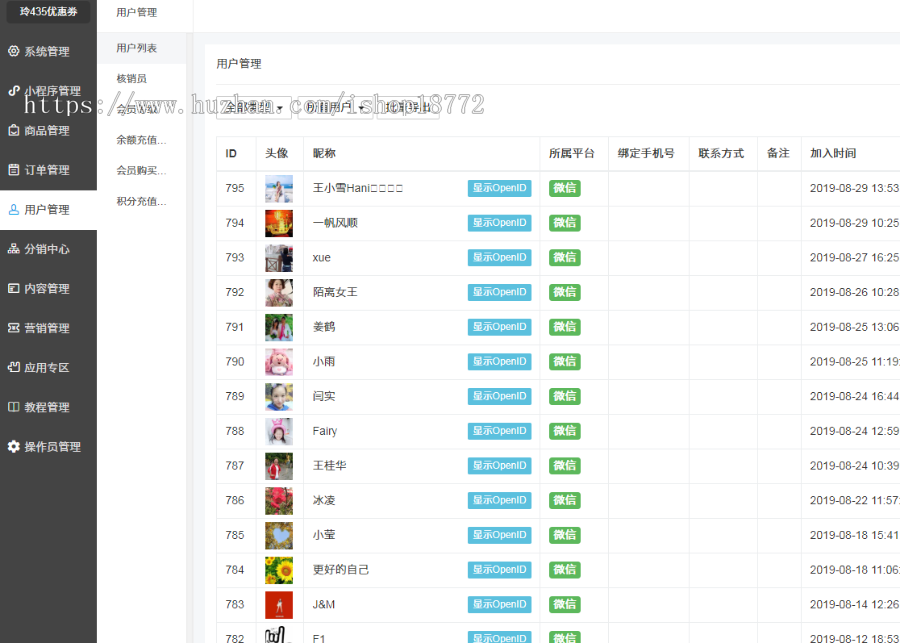900x643 pixels.
Task: Click the 批量导出 button
Action: coord(408,107)
